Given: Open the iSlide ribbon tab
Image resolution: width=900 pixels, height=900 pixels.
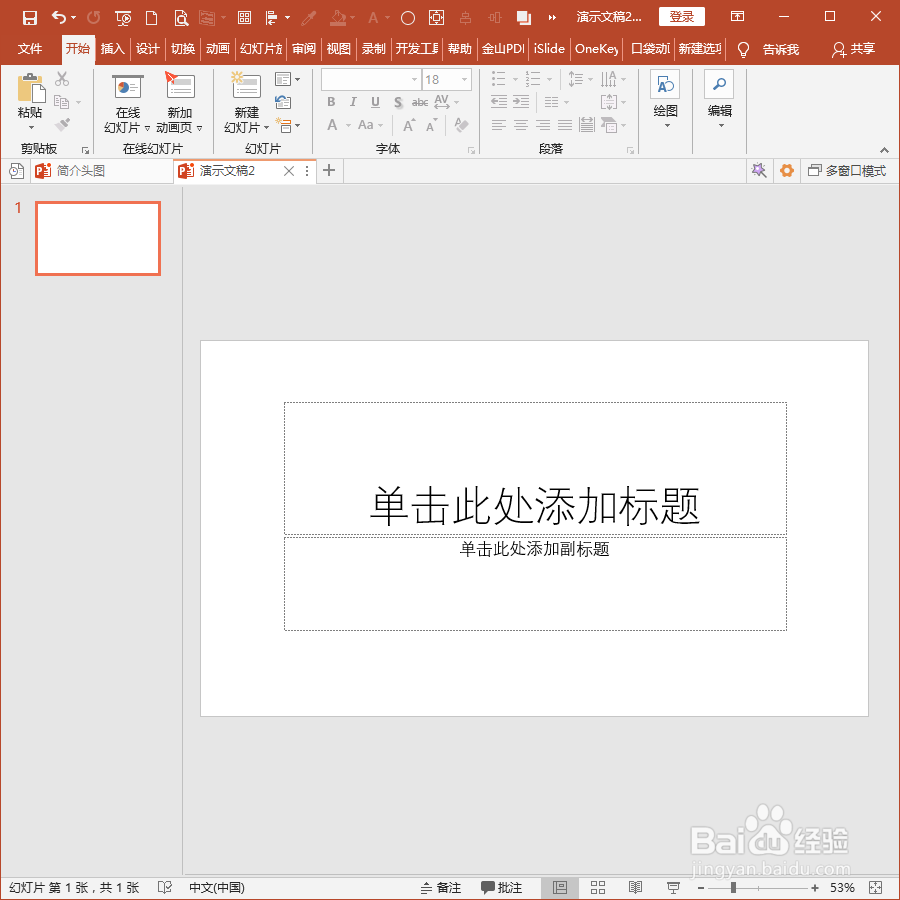Looking at the screenshot, I should 548,48.
